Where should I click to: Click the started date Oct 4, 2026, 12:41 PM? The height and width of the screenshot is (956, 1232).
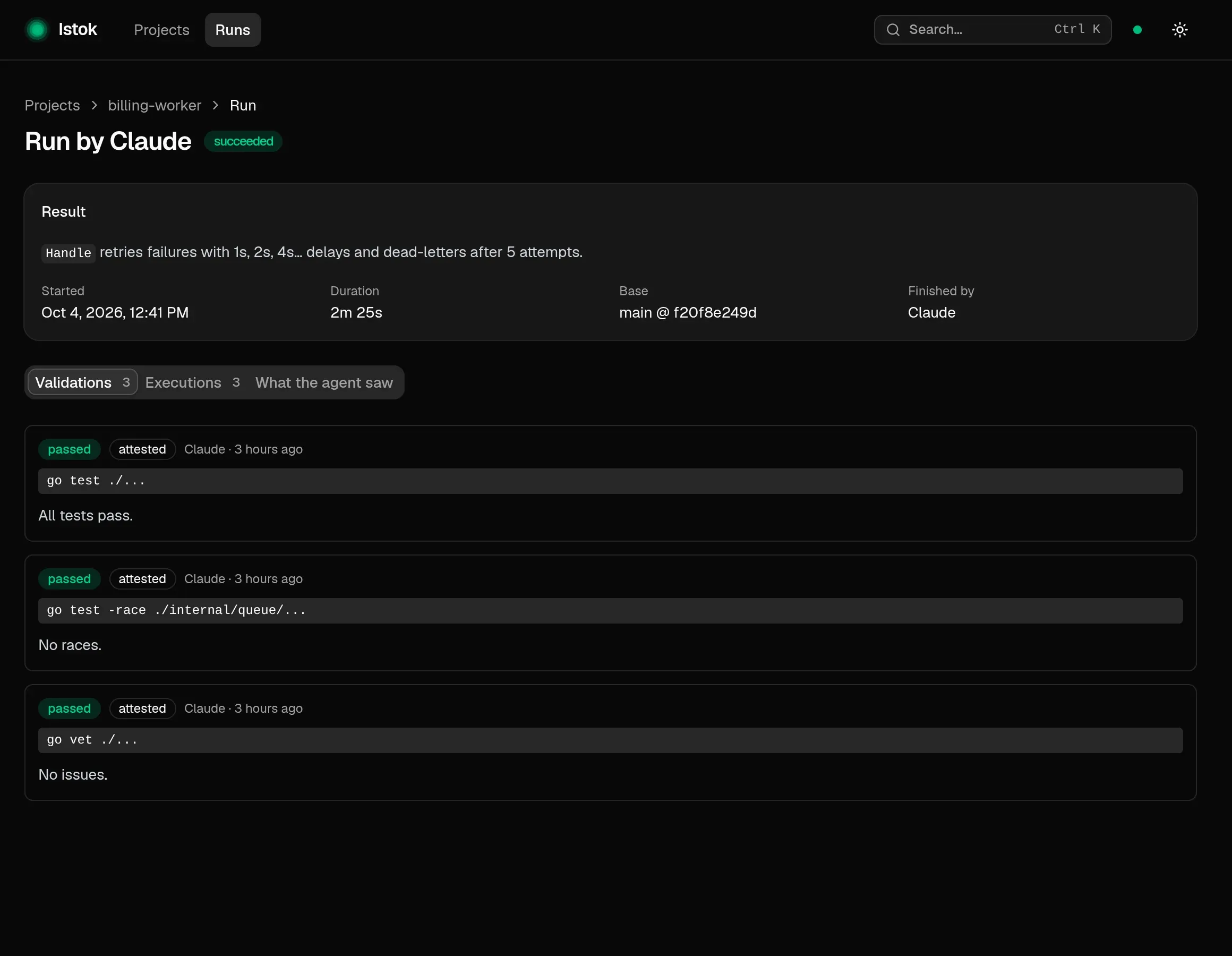pos(115,312)
